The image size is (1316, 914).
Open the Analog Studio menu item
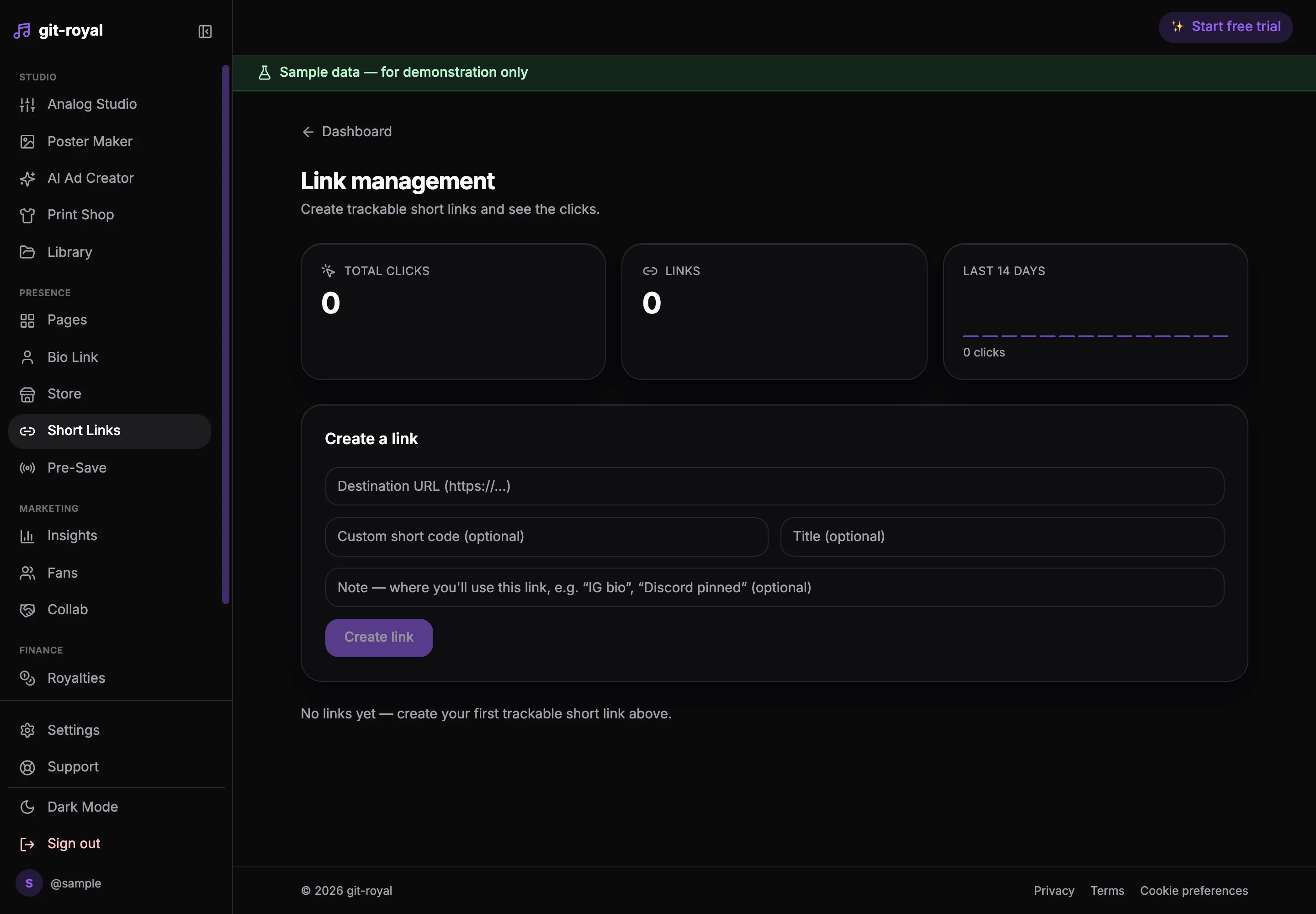109,104
